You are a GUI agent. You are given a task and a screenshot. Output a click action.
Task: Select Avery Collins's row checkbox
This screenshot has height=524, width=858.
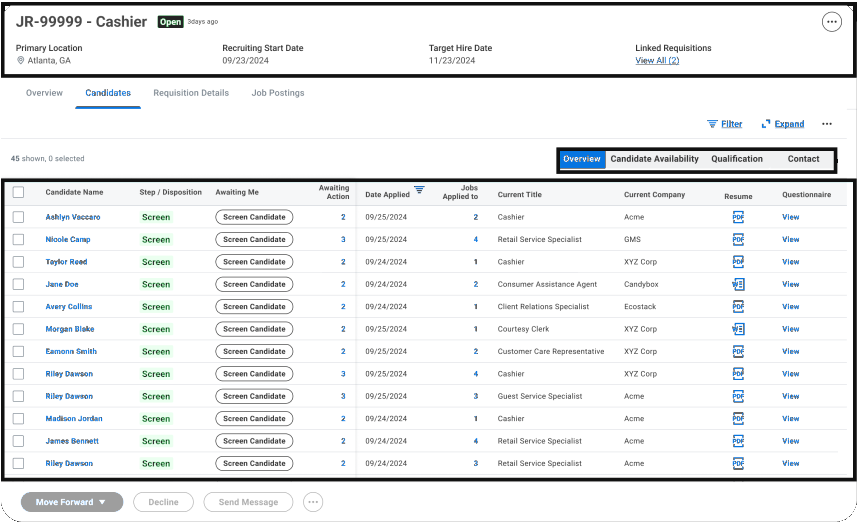pyautogui.click(x=19, y=307)
